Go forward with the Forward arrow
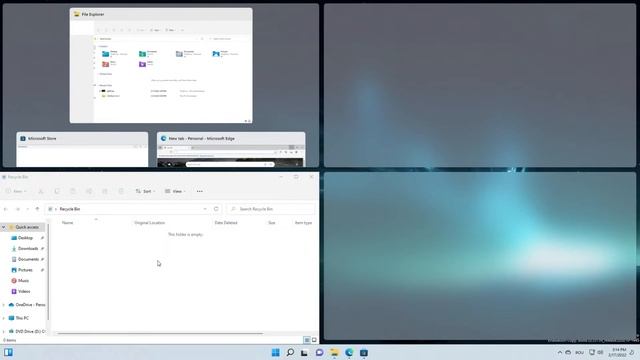The image size is (640, 360). (18, 209)
